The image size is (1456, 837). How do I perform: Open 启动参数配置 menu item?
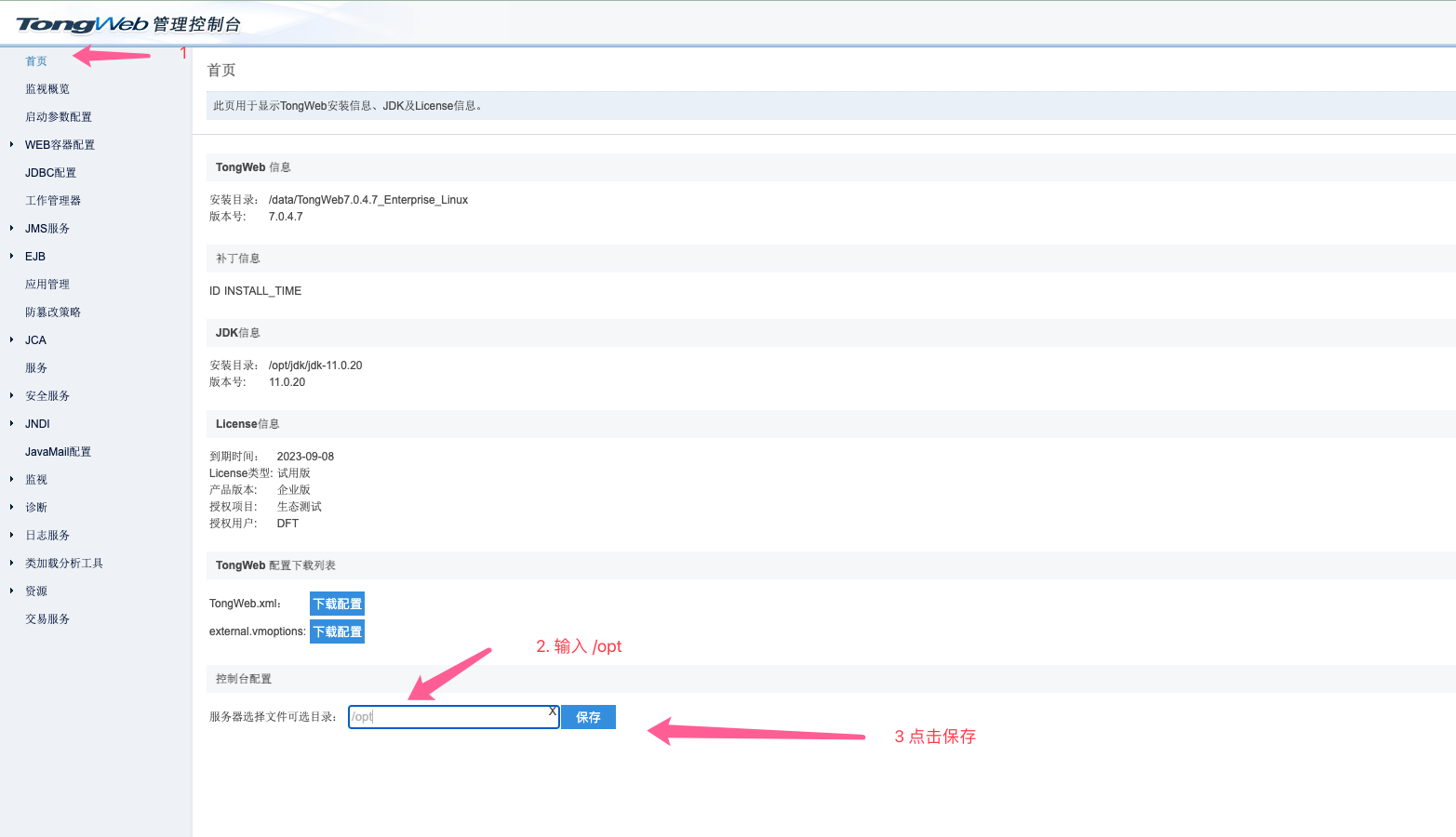[x=59, y=117]
